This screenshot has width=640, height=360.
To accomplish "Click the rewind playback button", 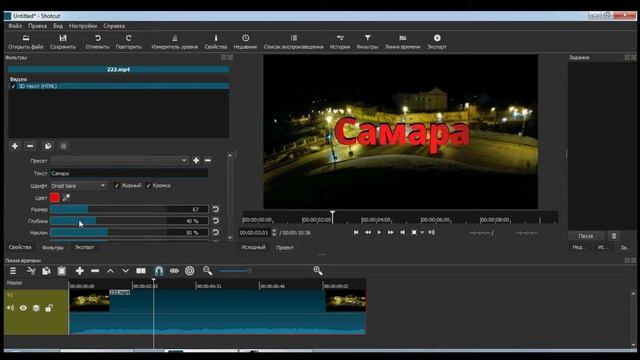I will pyautogui.click(x=368, y=232).
